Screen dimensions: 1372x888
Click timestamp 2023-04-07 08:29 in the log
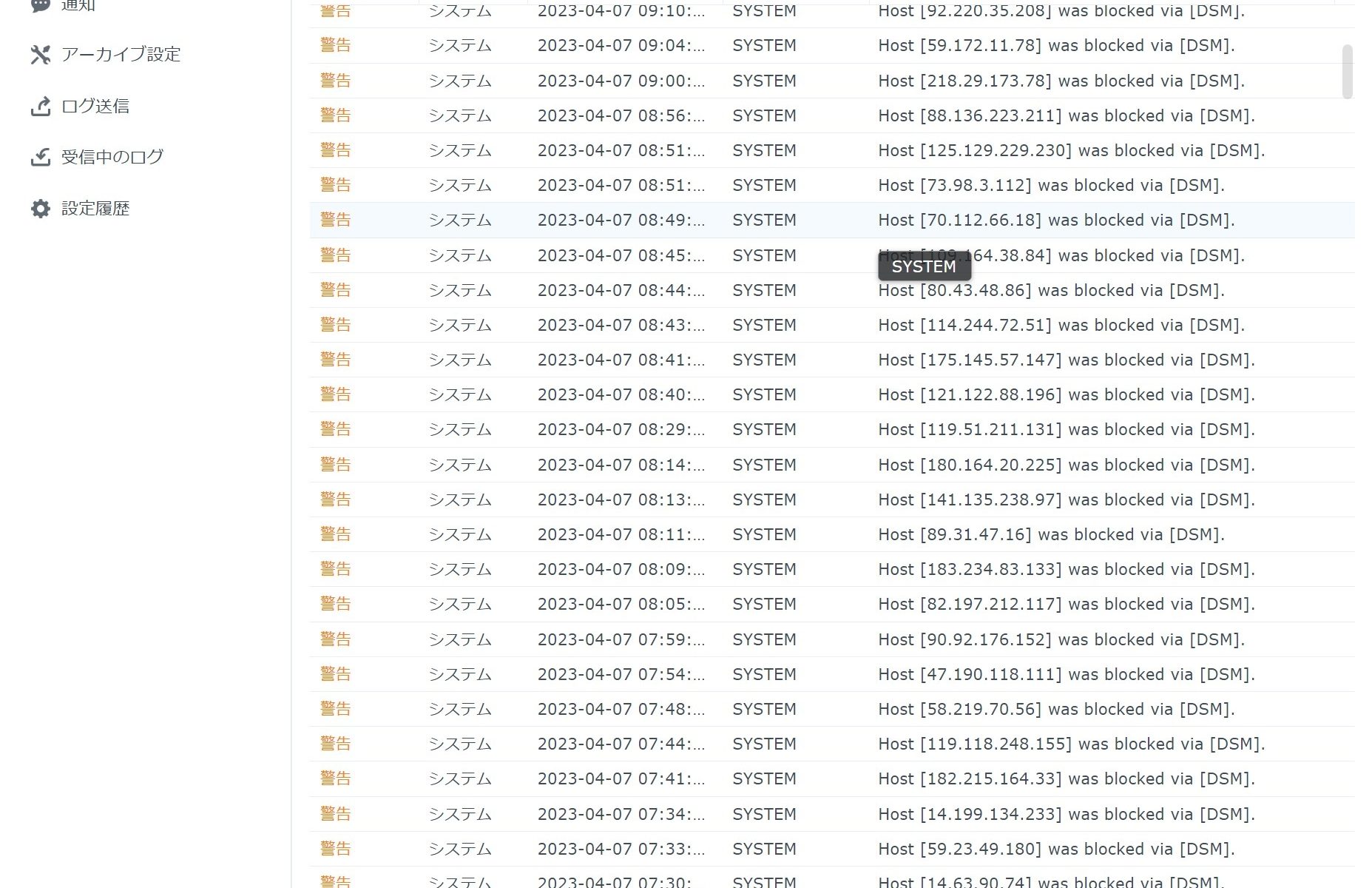(x=621, y=430)
